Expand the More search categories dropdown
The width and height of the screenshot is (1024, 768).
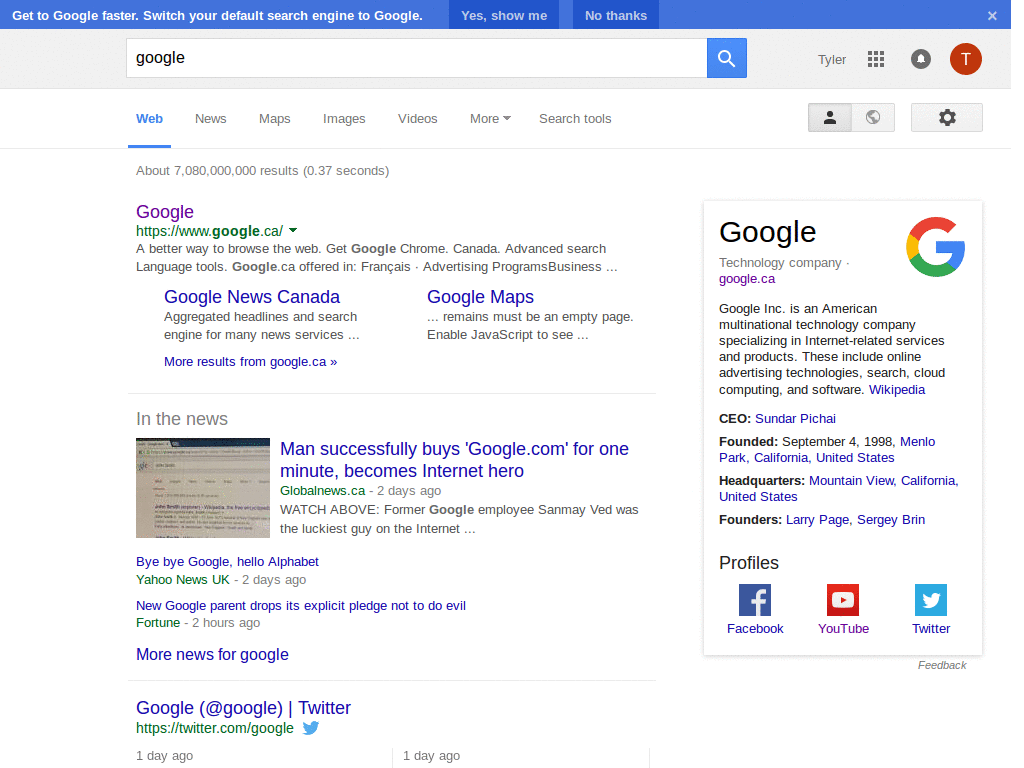[490, 119]
